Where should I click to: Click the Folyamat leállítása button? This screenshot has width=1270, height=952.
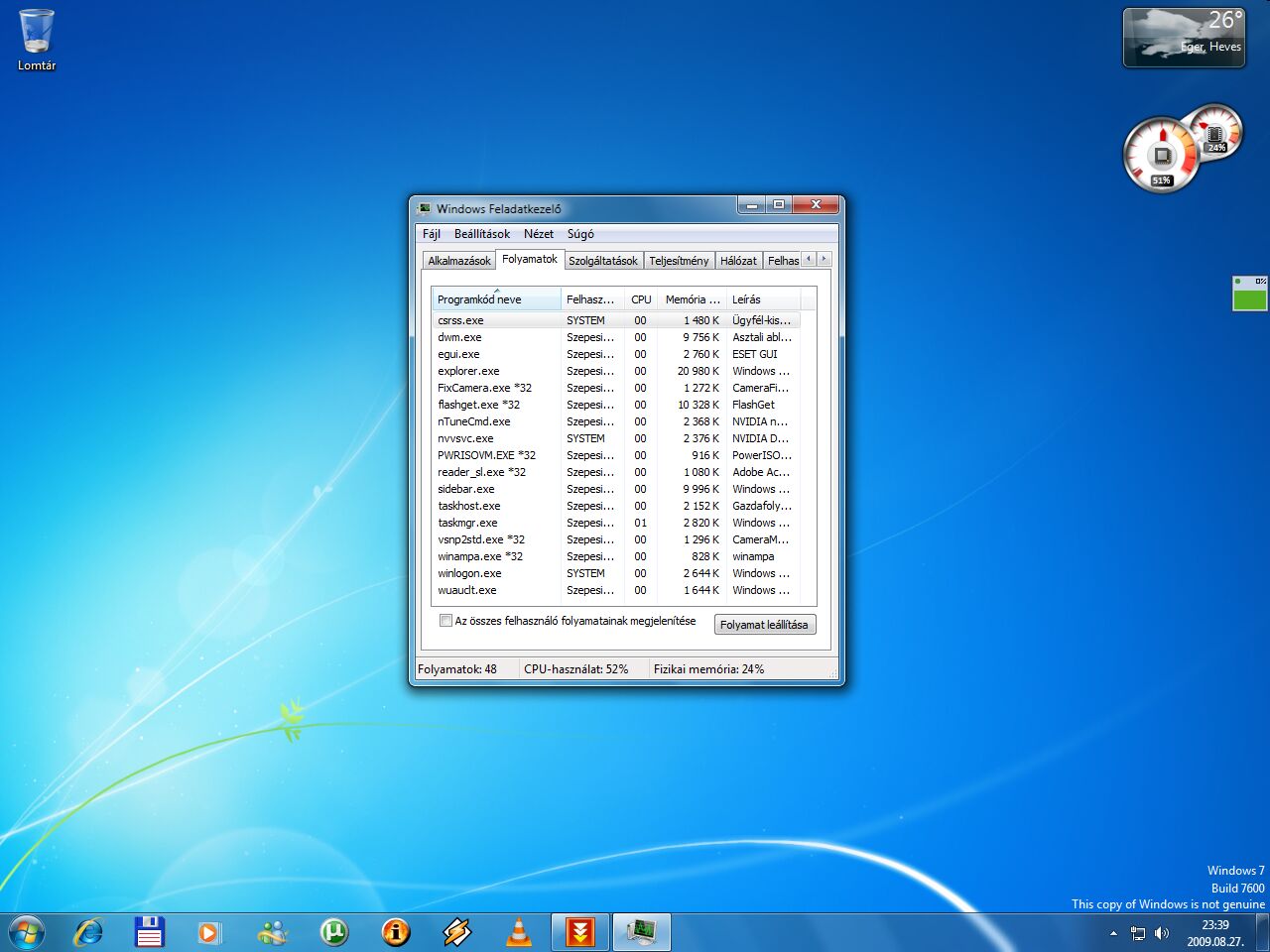click(764, 625)
